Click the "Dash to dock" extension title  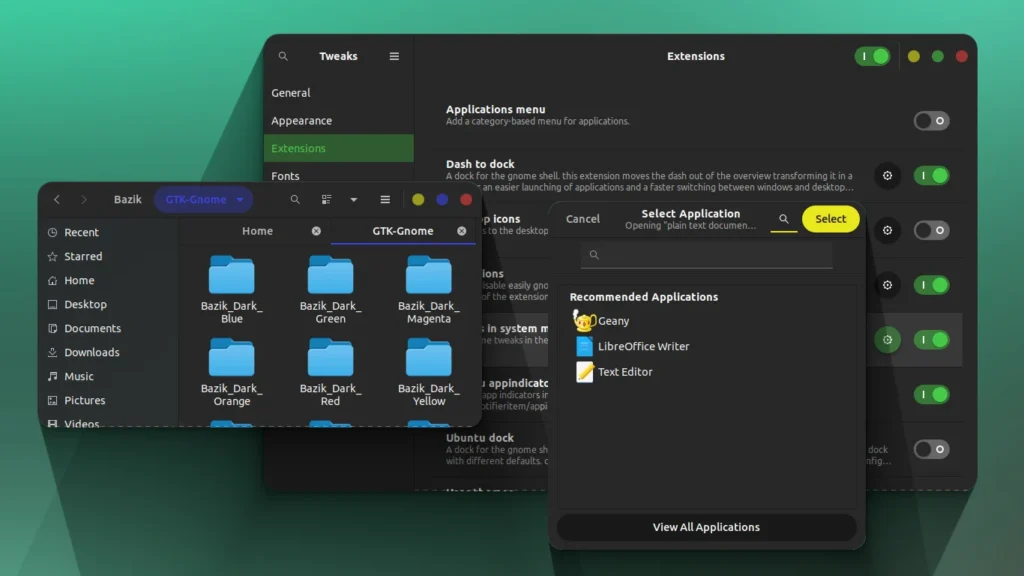coord(480,165)
